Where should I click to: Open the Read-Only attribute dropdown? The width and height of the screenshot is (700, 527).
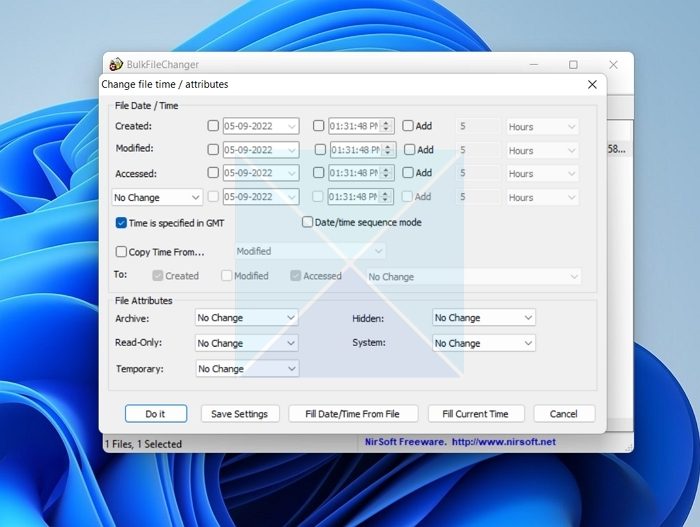pos(247,343)
